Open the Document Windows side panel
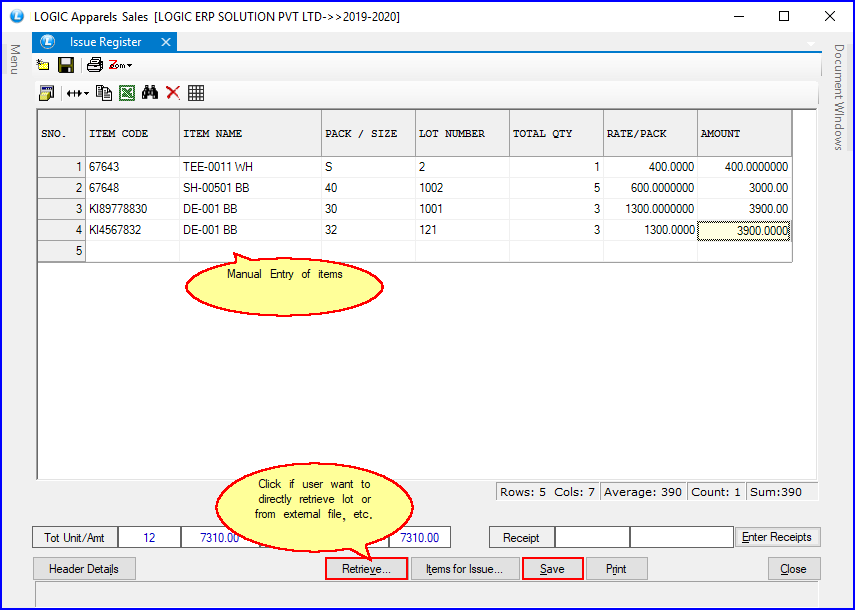 tap(839, 98)
